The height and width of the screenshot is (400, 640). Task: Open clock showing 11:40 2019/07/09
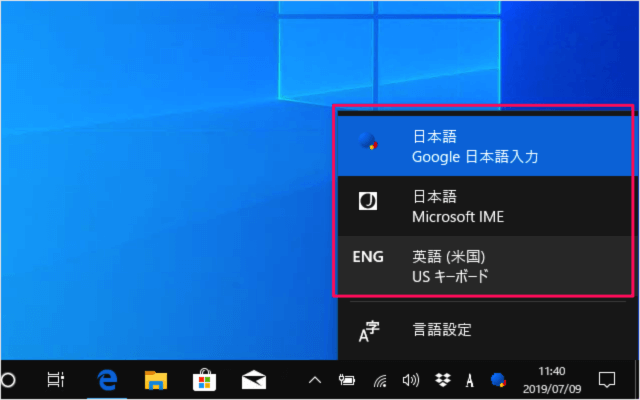click(x=552, y=380)
